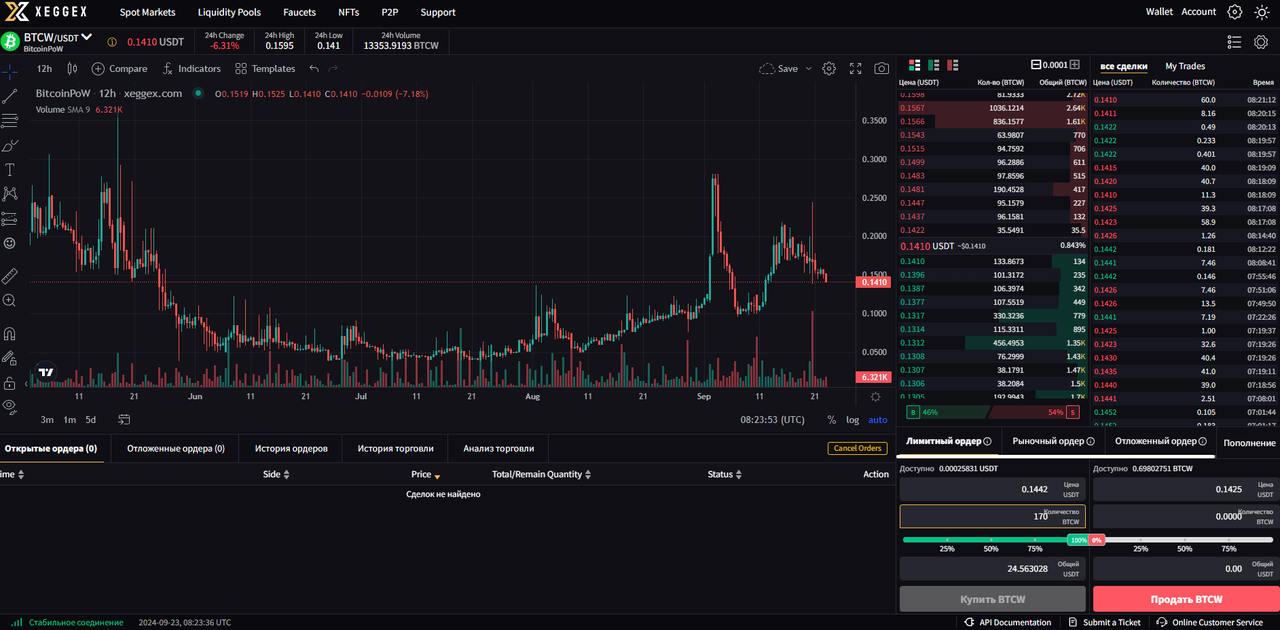The width and height of the screenshot is (1280, 630).
Task: Select the crosshair cursor tool
Action: pos(10,72)
